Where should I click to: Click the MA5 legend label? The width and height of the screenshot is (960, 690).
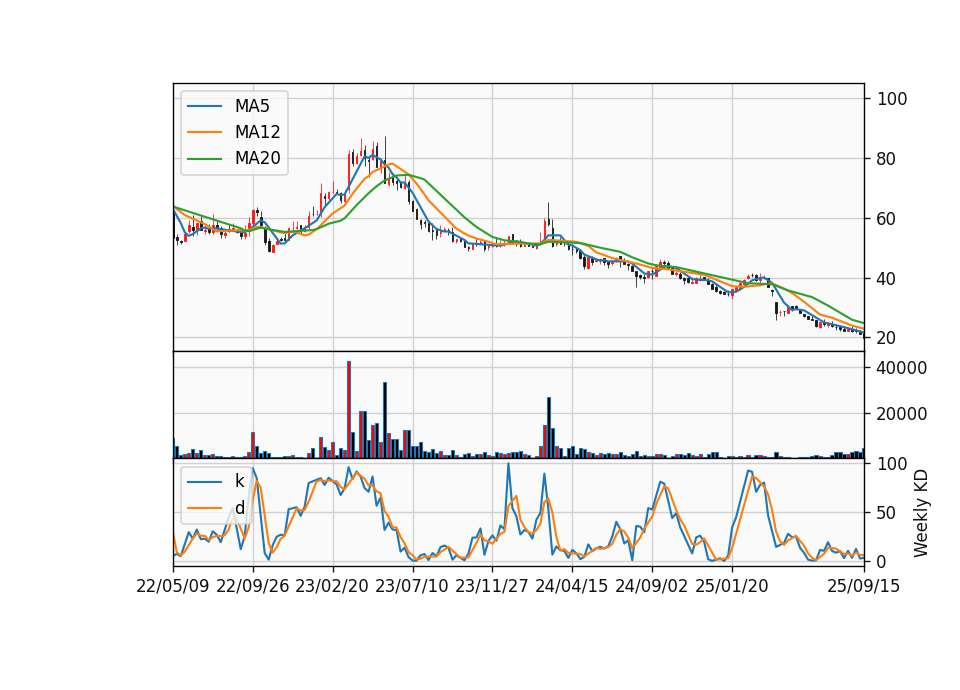[x=252, y=106]
